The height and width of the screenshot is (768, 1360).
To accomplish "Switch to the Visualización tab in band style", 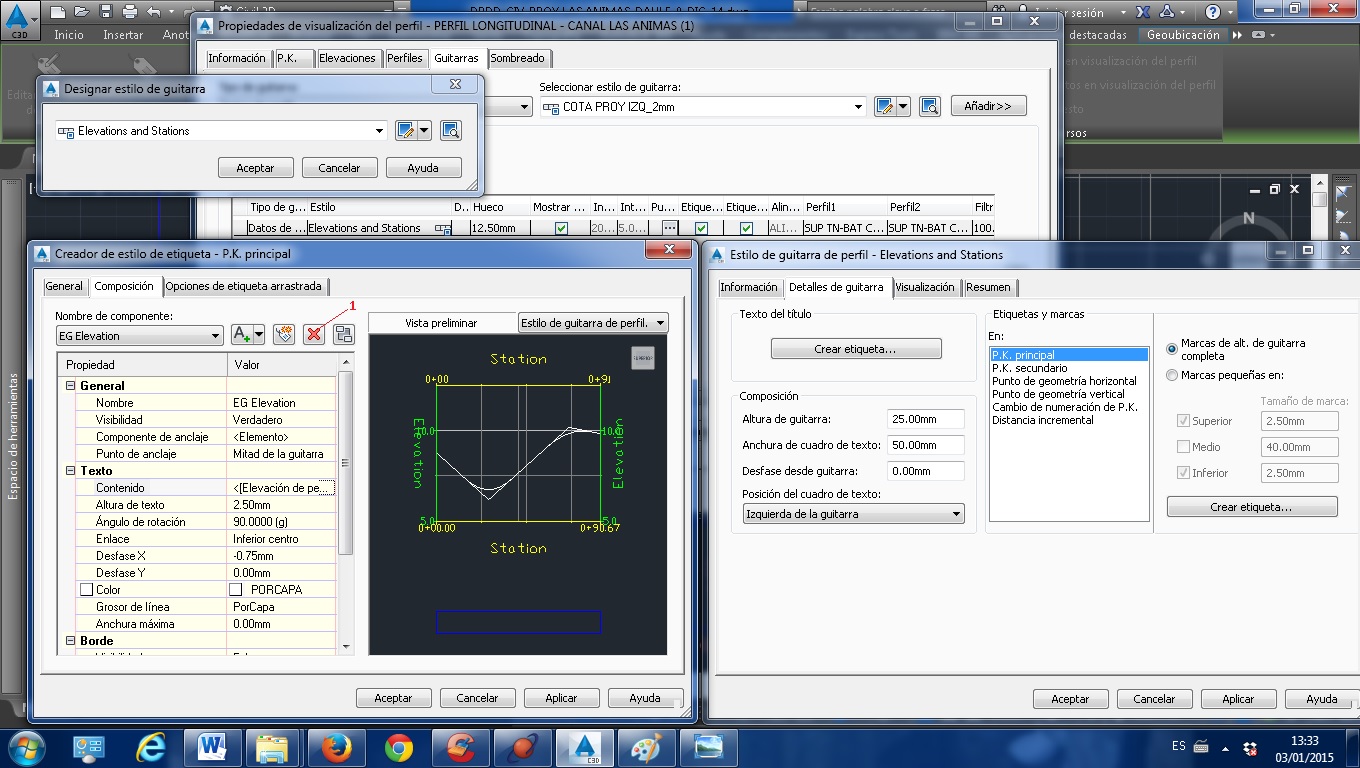I will click(x=925, y=287).
